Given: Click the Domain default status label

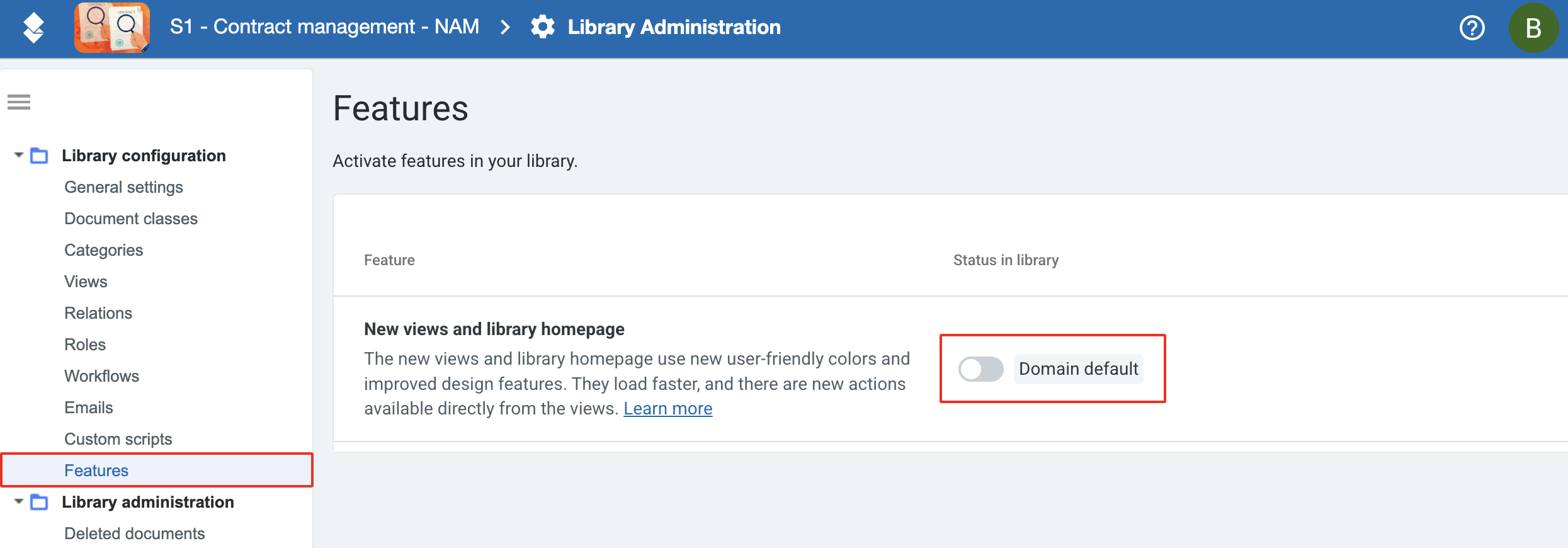Looking at the screenshot, I should pyautogui.click(x=1078, y=369).
